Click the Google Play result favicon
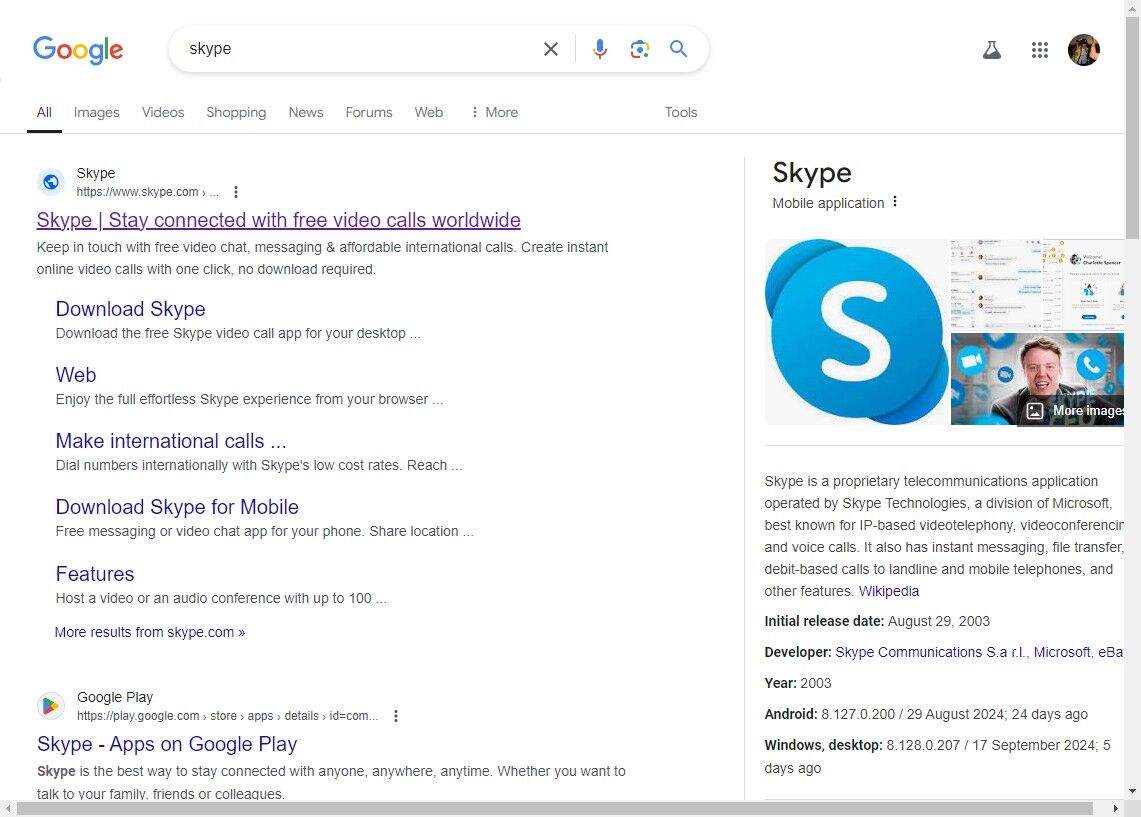1141x817 pixels. (x=51, y=706)
